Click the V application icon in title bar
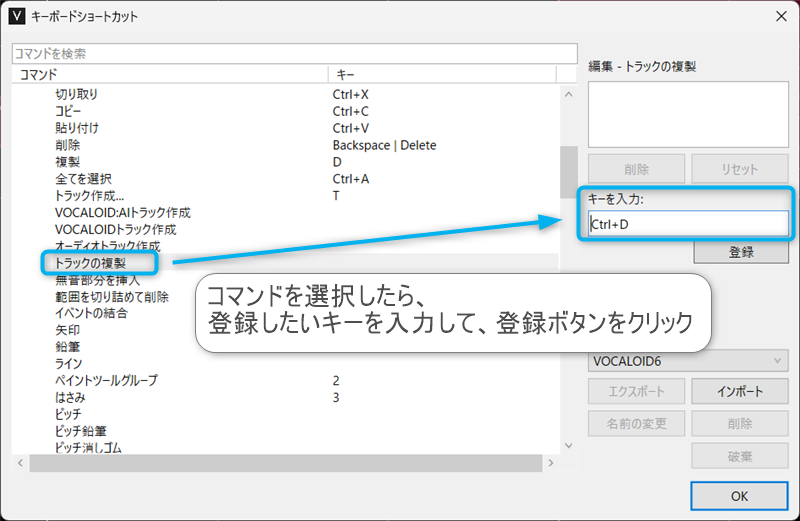 point(17,16)
